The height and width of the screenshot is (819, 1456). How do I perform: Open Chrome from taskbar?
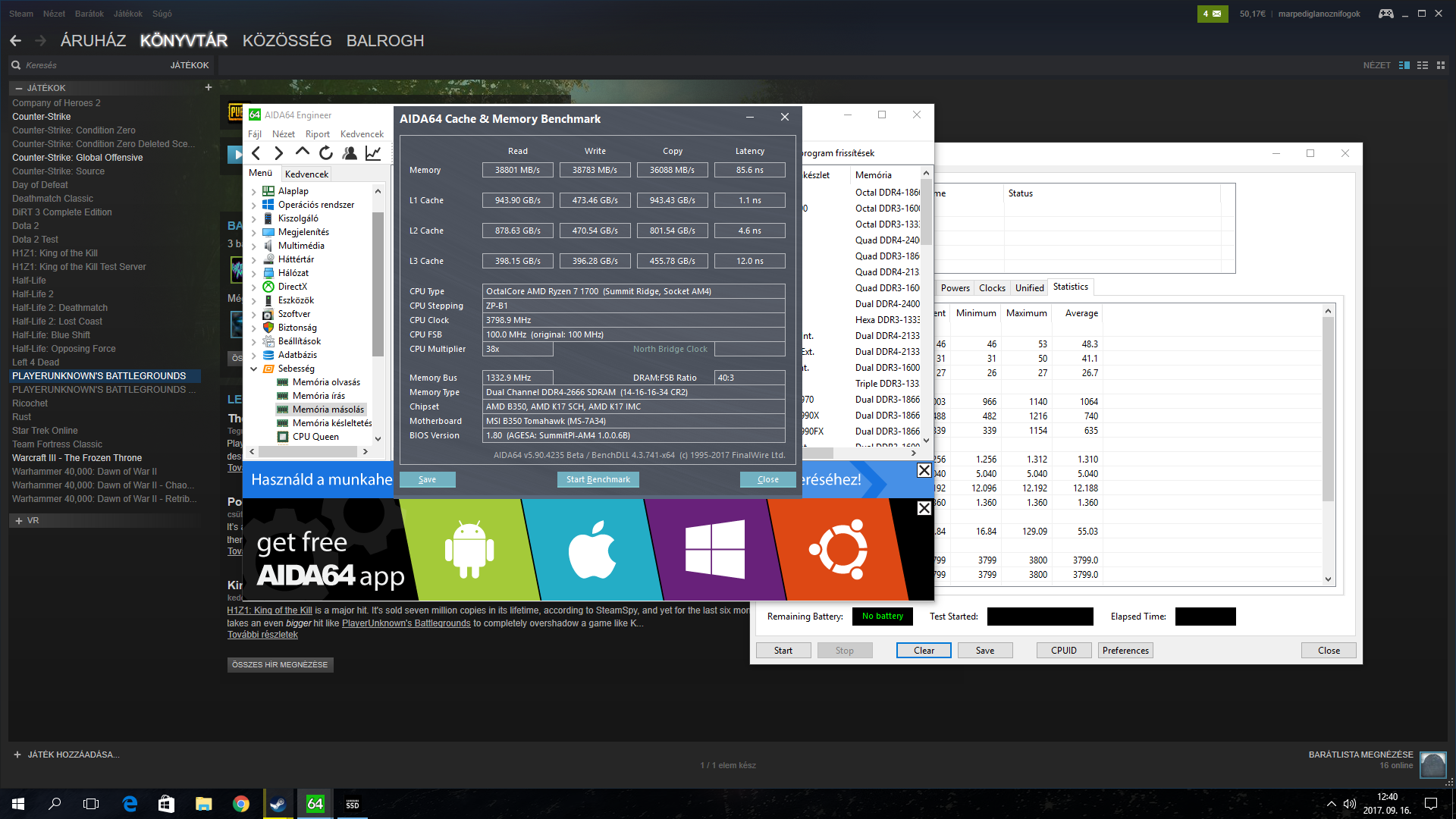[x=241, y=804]
